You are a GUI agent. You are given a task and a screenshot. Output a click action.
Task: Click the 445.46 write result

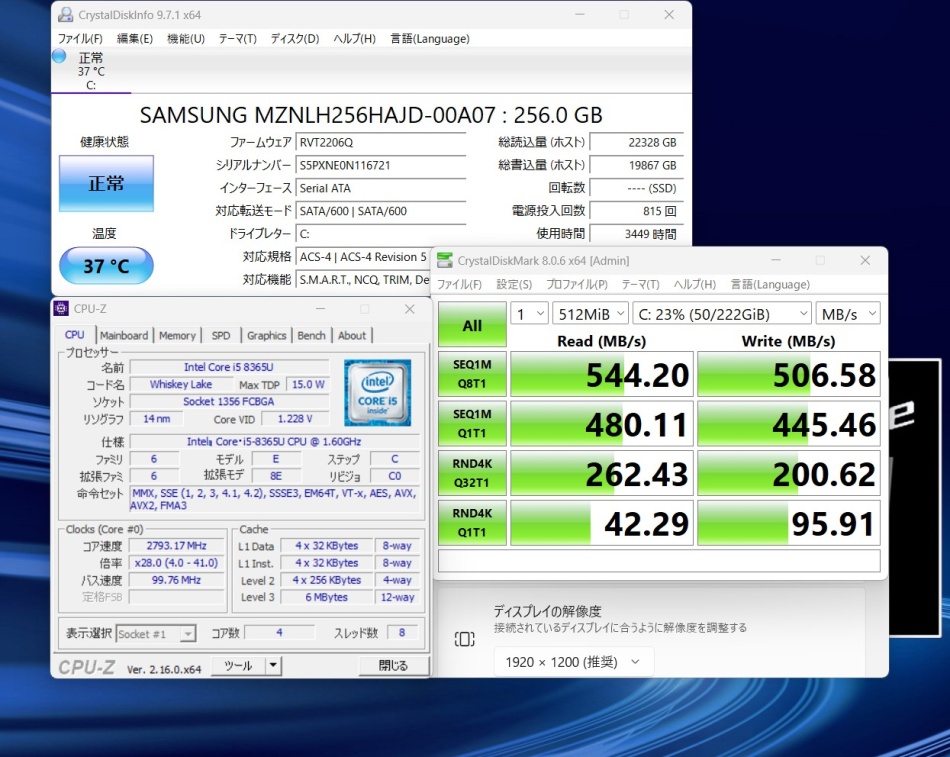(789, 424)
